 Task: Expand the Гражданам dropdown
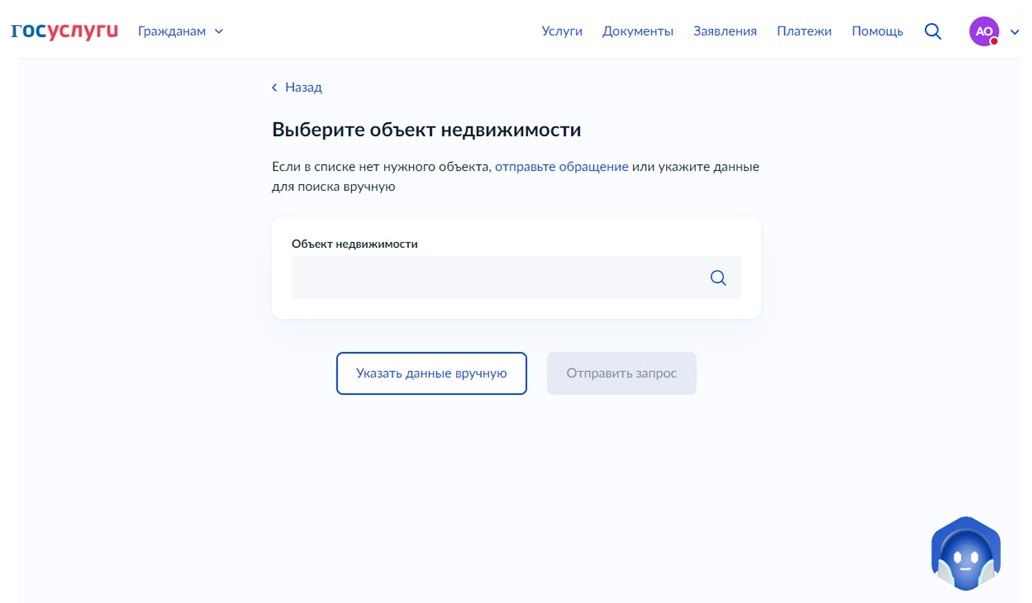180,31
